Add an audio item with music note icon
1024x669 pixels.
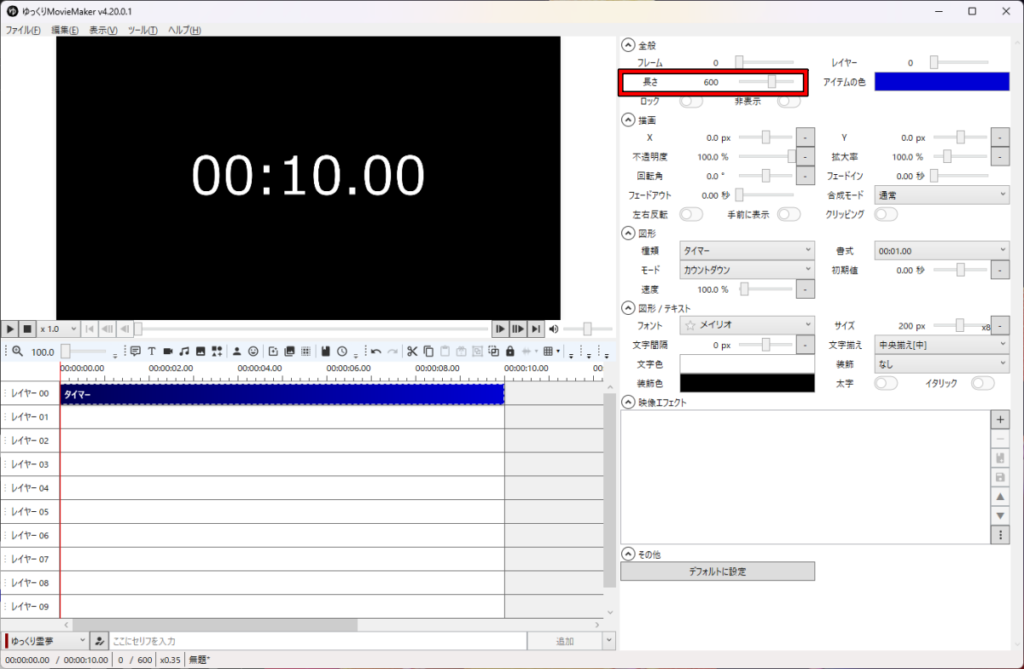click(184, 351)
